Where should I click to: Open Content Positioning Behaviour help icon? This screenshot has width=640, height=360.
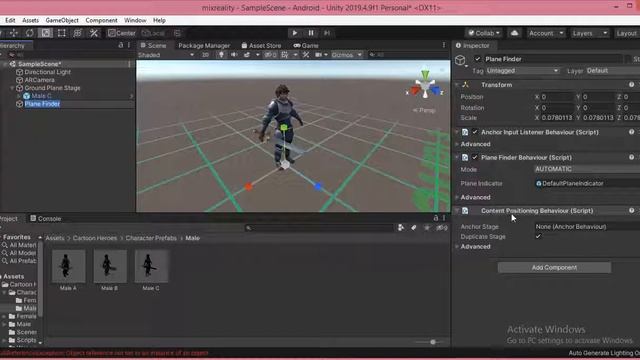(x=631, y=211)
